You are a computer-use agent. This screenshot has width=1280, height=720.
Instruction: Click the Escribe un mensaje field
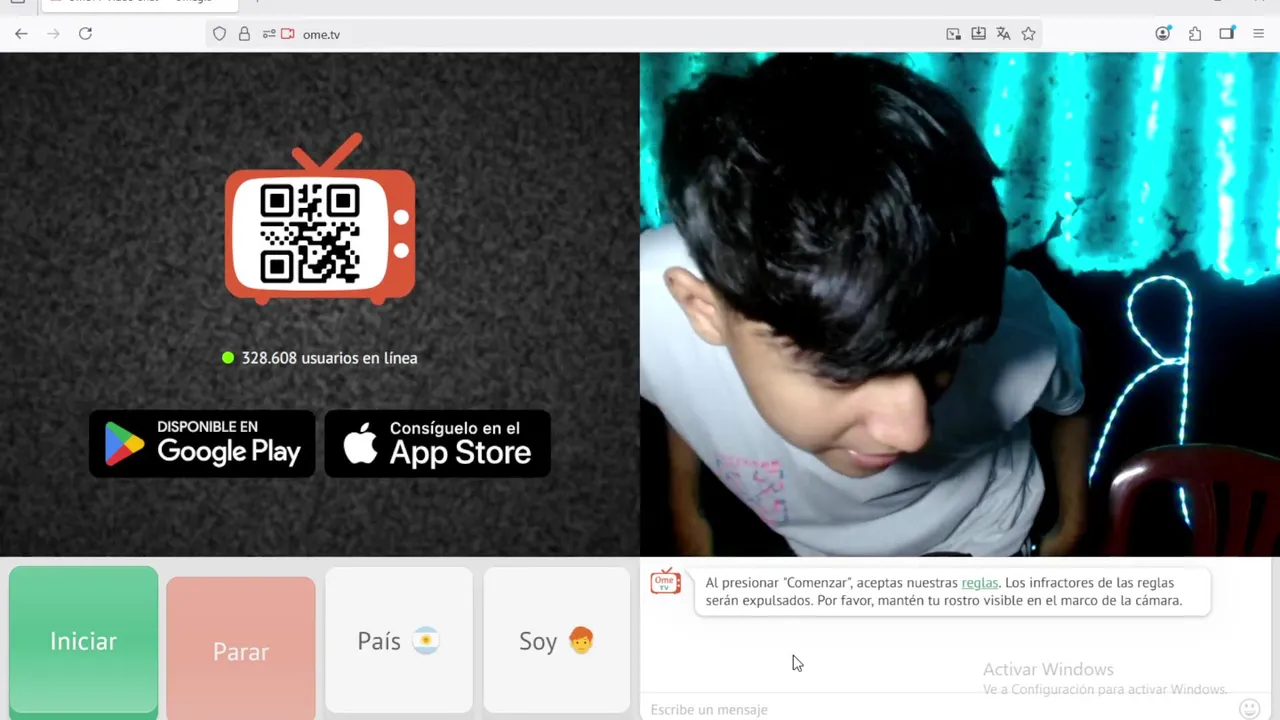tap(940, 709)
